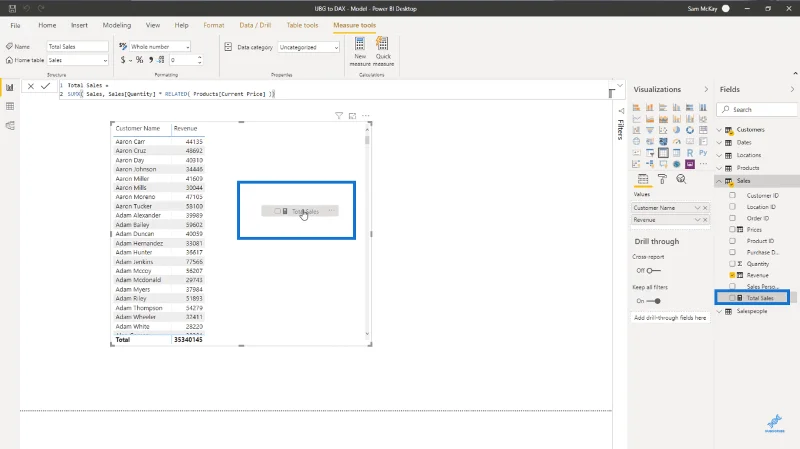The image size is (800, 449).
Task: Click the measure Name input field
Action: [x=78, y=46]
